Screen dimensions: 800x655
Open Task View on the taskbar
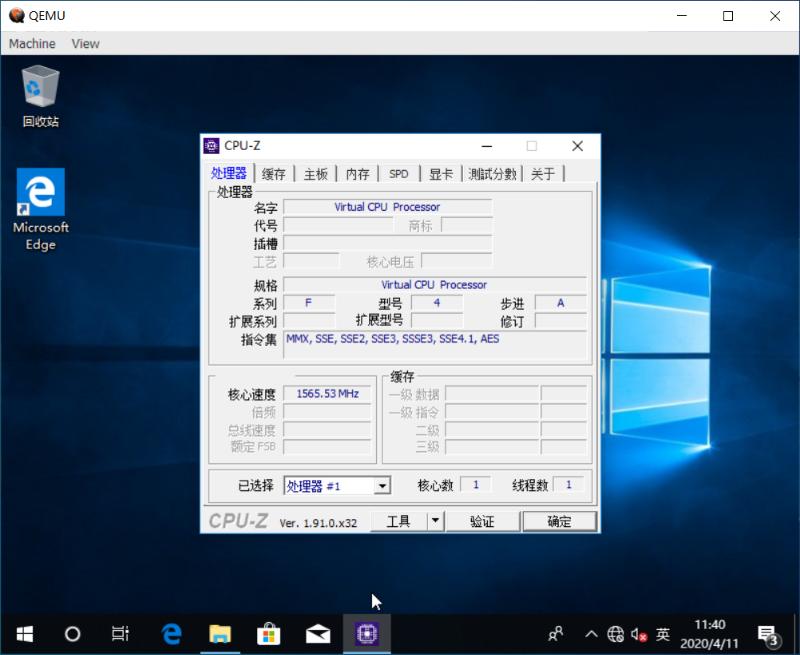pyautogui.click(x=120, y=633)
